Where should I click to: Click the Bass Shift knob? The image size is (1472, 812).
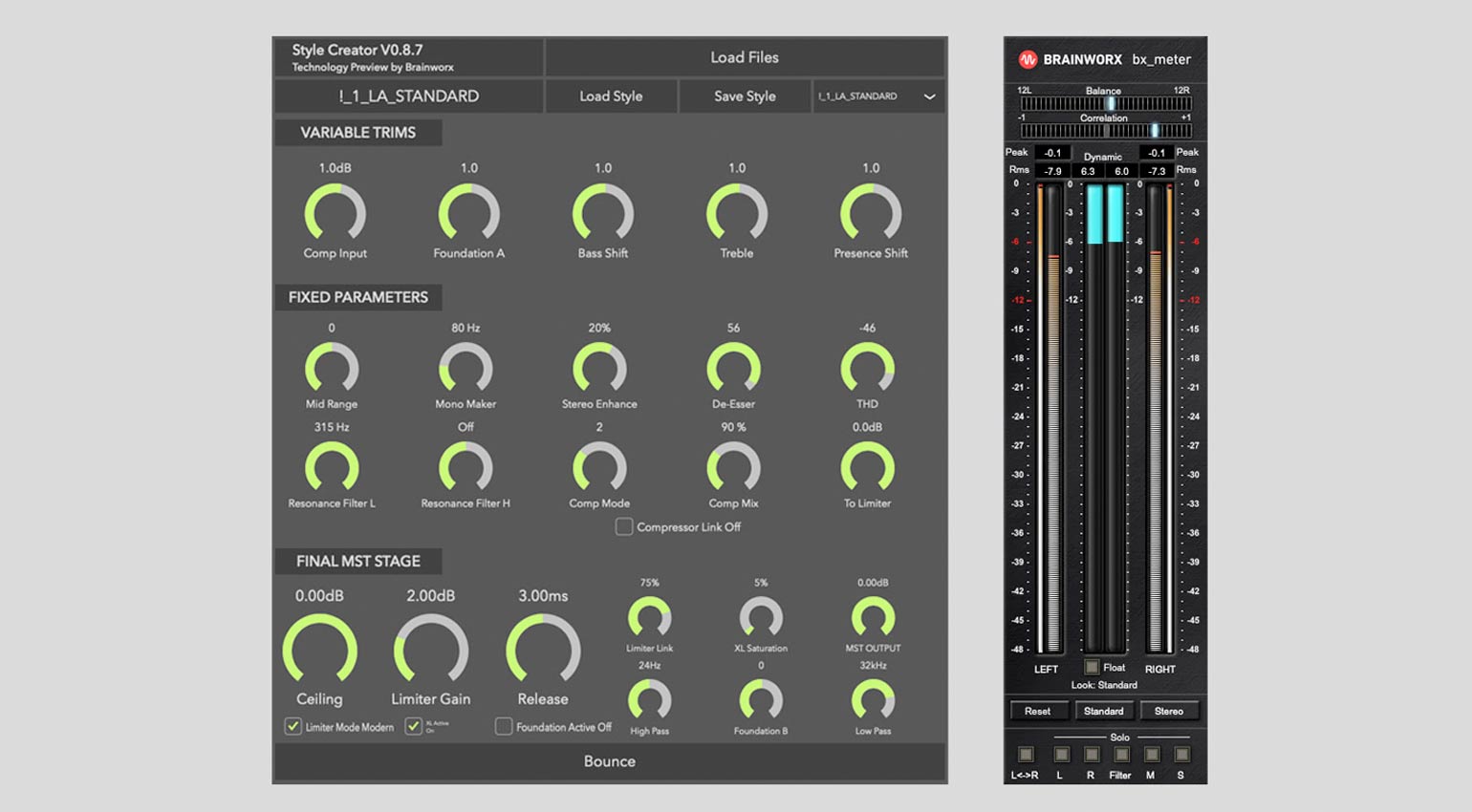603,212
